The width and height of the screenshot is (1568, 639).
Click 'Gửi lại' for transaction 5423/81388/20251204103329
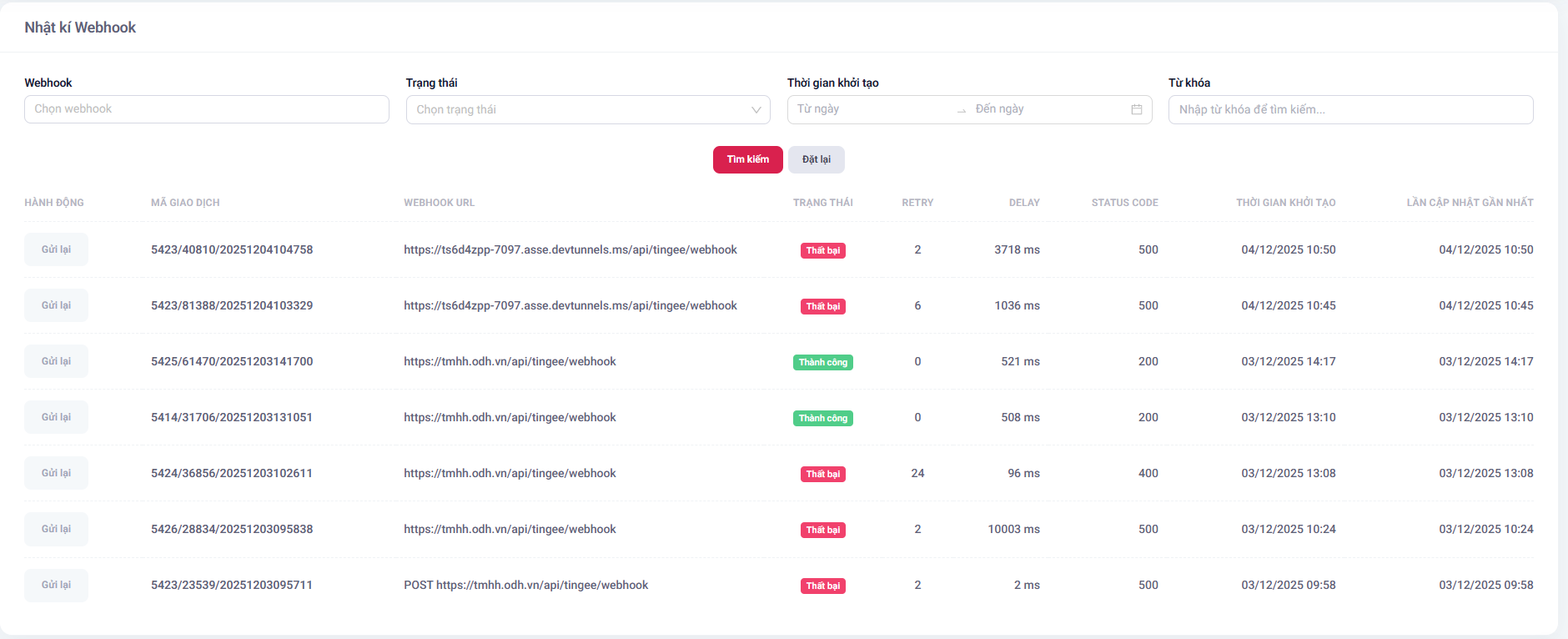56,305
